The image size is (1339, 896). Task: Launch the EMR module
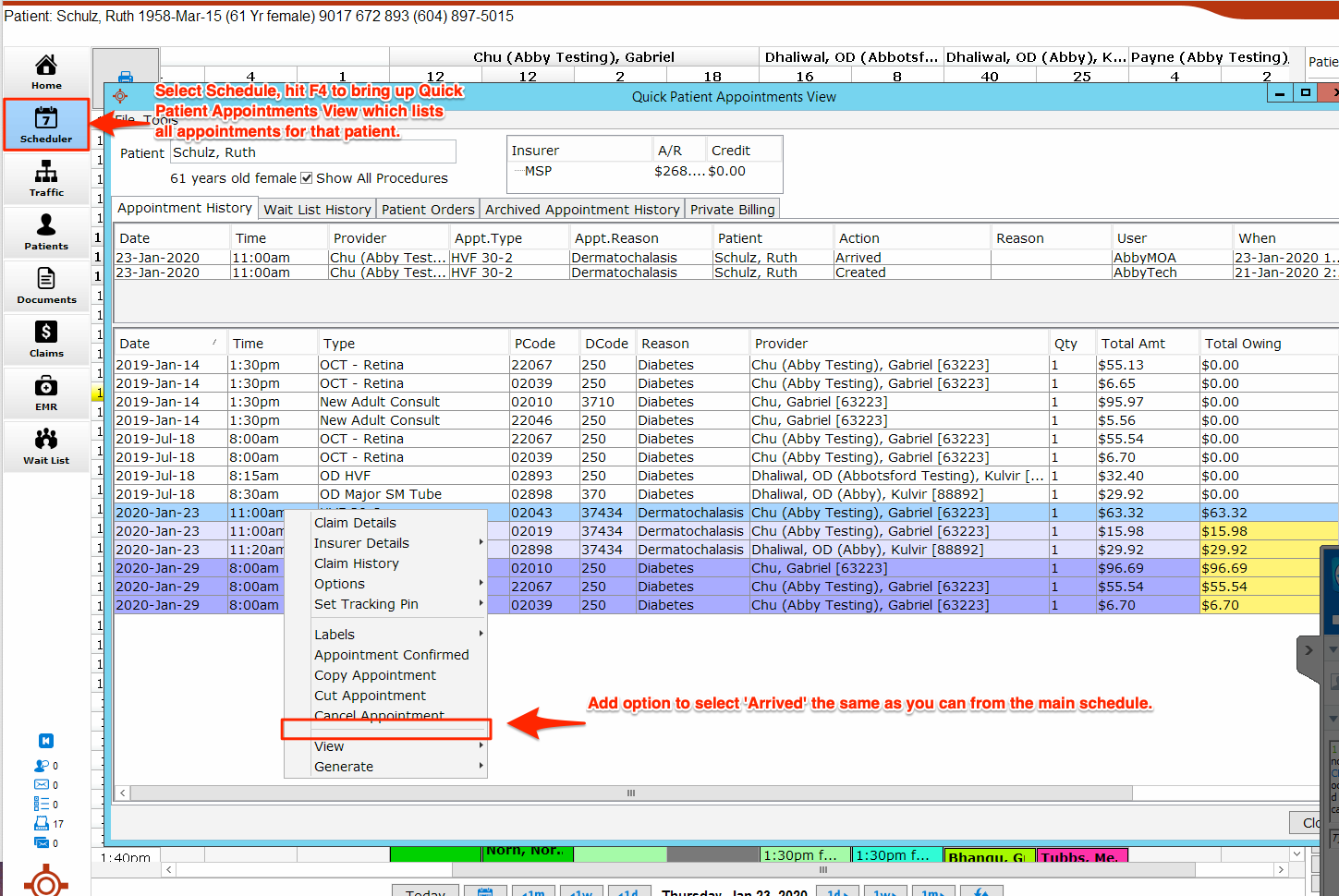pos(46,394)
